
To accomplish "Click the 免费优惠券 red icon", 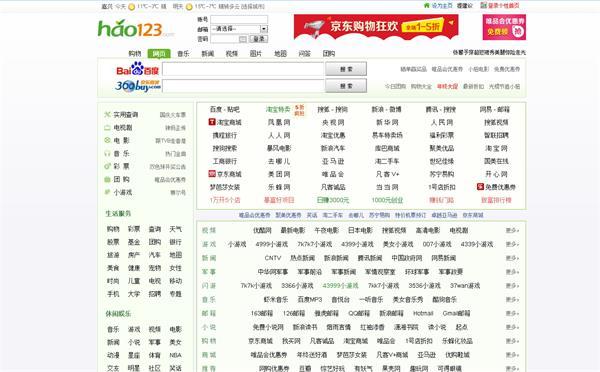I will pos(480,187).
